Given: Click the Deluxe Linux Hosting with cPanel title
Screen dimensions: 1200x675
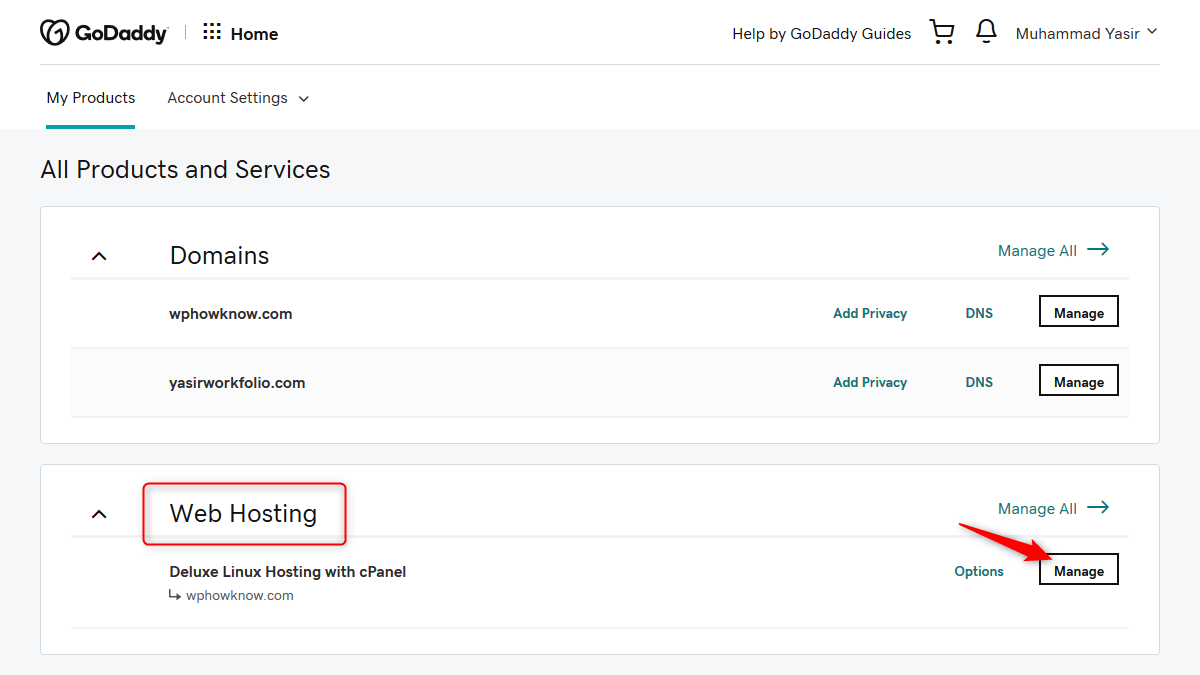Looking at the screenshot, I should (x=288, y=572).
